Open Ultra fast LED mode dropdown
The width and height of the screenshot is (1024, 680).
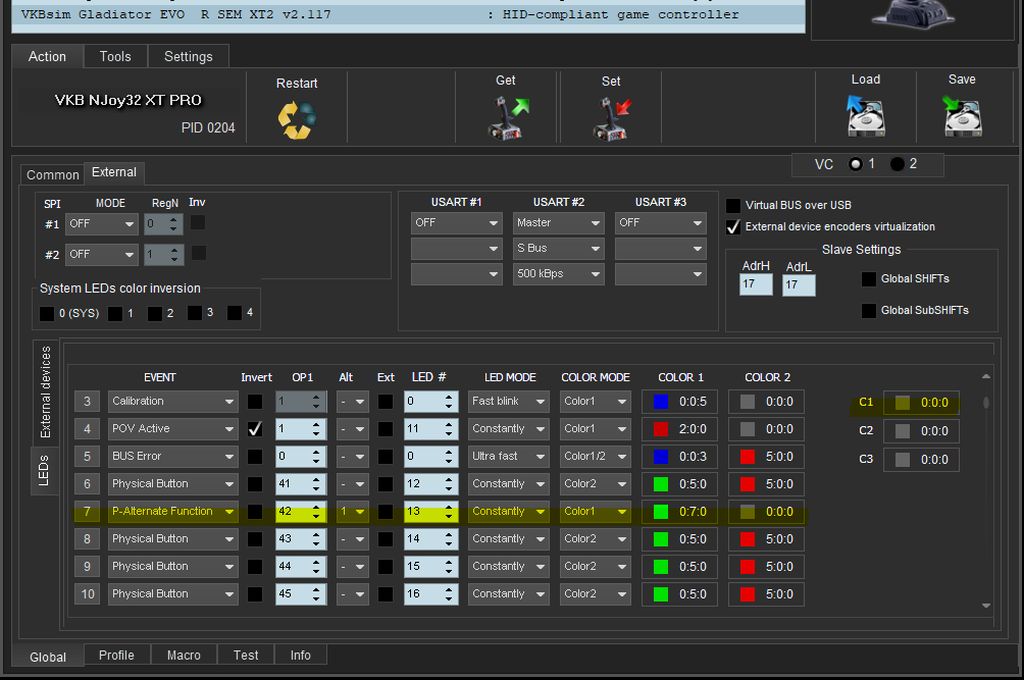point(508,456)
